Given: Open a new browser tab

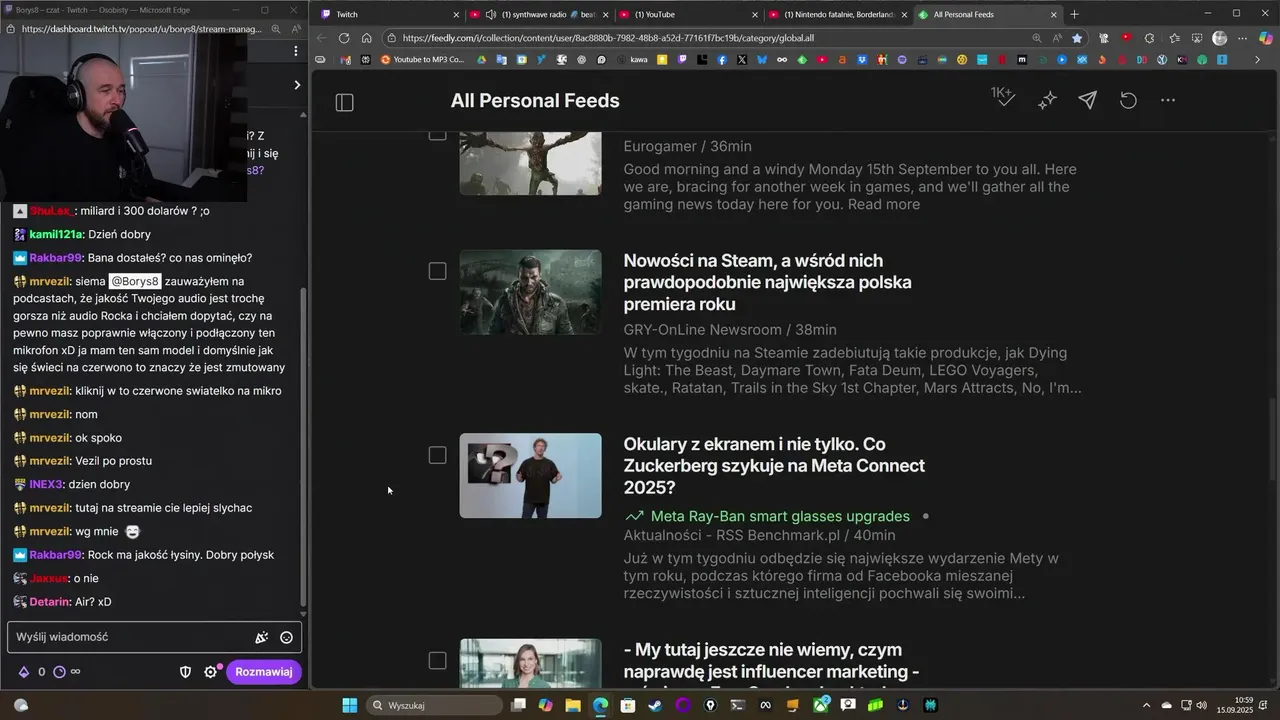Looking at the screenshot, I should [1074, 14].
